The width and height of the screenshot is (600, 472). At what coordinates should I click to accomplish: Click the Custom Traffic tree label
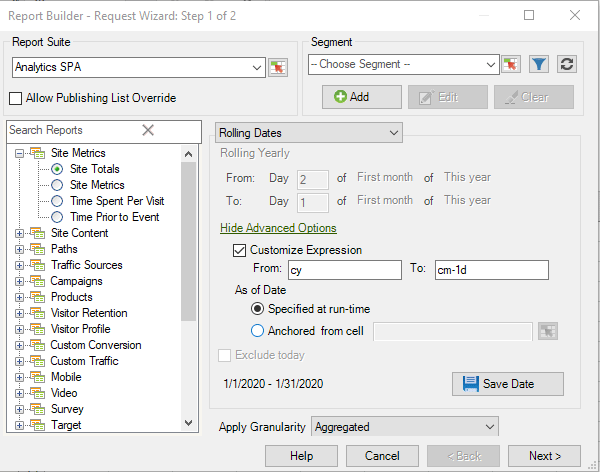pyautogui.click(x=85, y=361)
